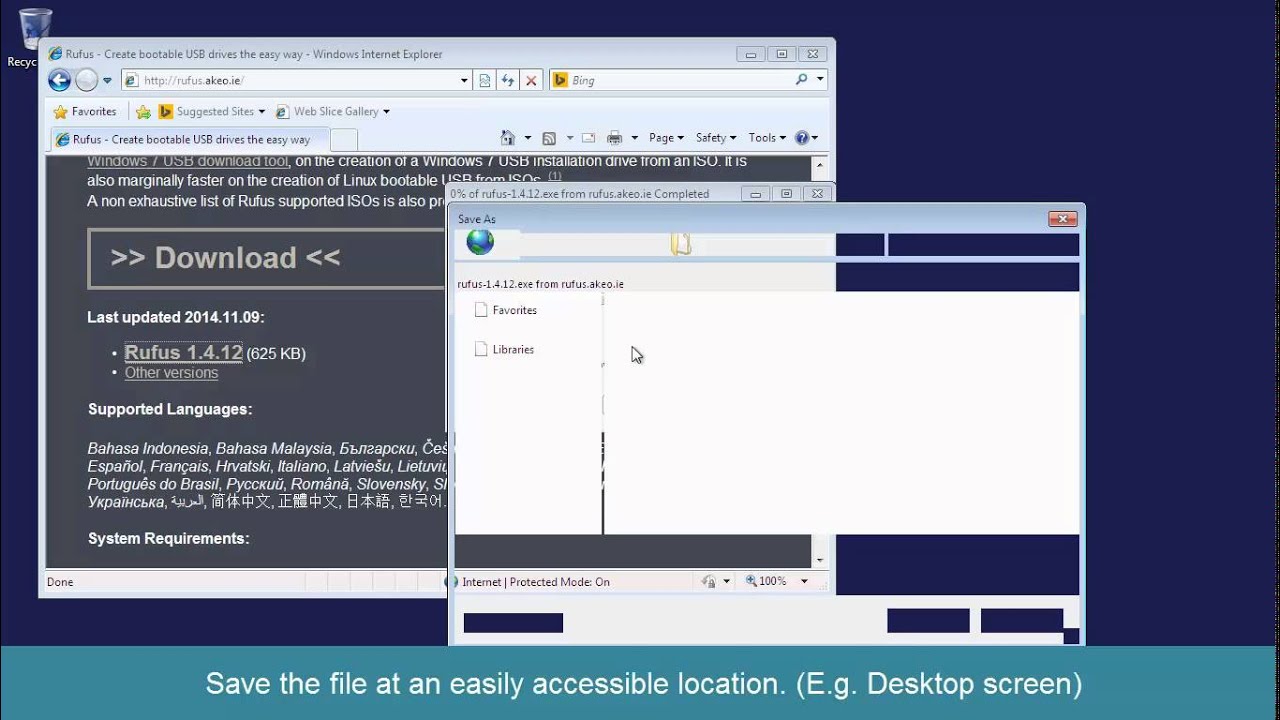This screenshot has height=720, width=1280.
Task: Click the search magnifier icon
Action: [x=802, y=80]
